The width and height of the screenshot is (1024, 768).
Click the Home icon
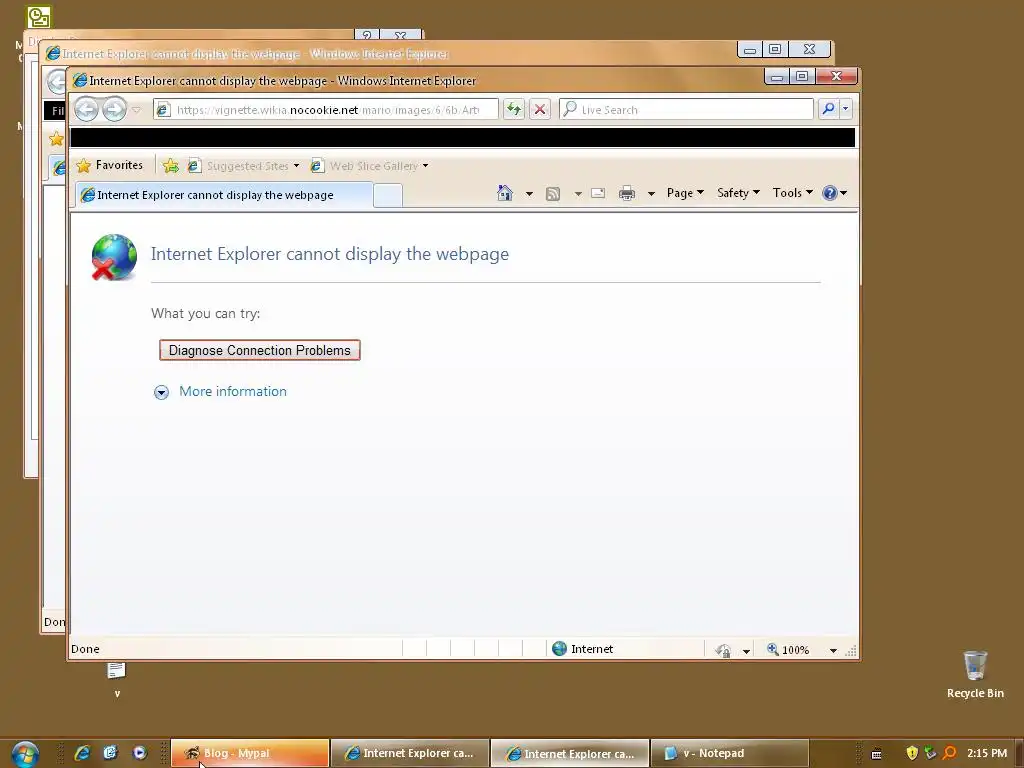coord(504,193)
